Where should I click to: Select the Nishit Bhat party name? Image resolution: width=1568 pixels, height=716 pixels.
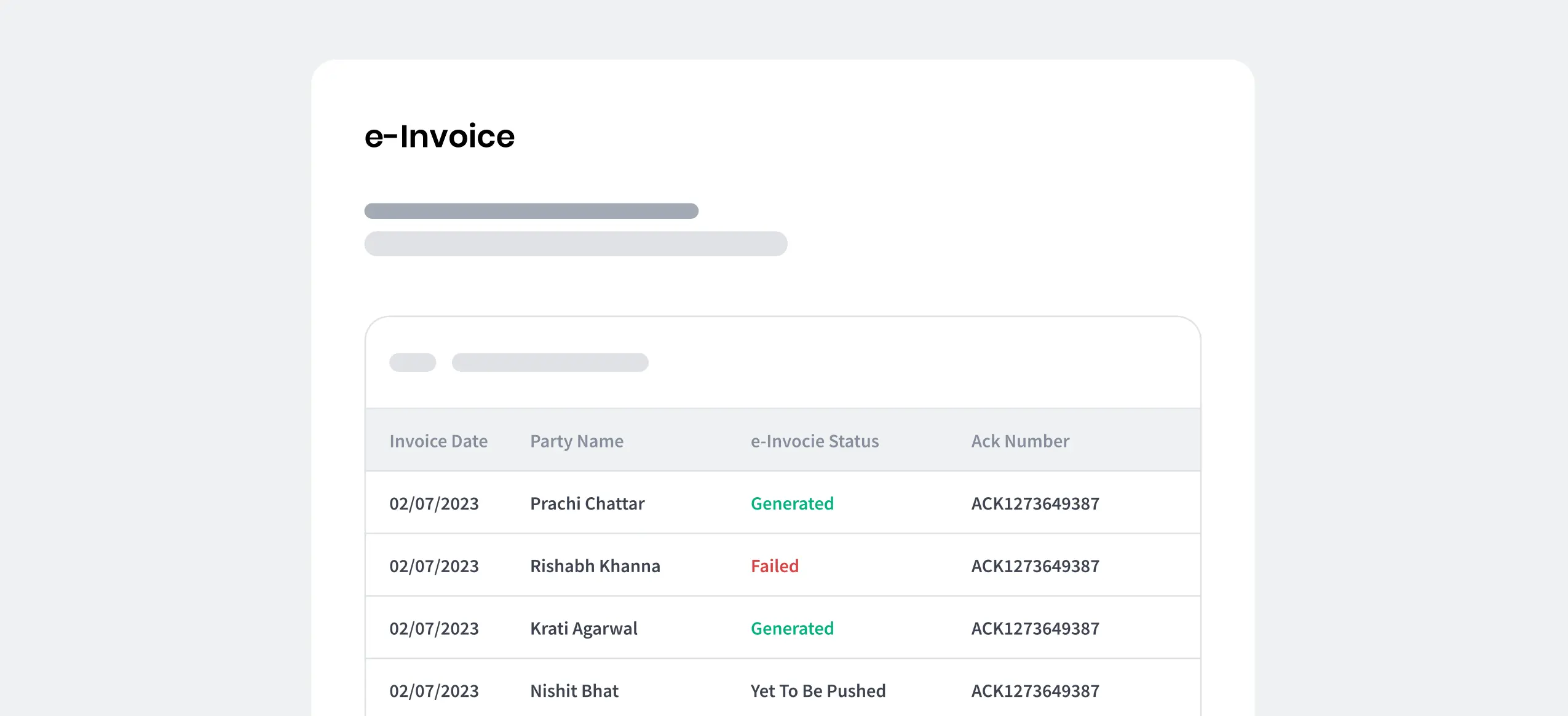tap(574, 691)
